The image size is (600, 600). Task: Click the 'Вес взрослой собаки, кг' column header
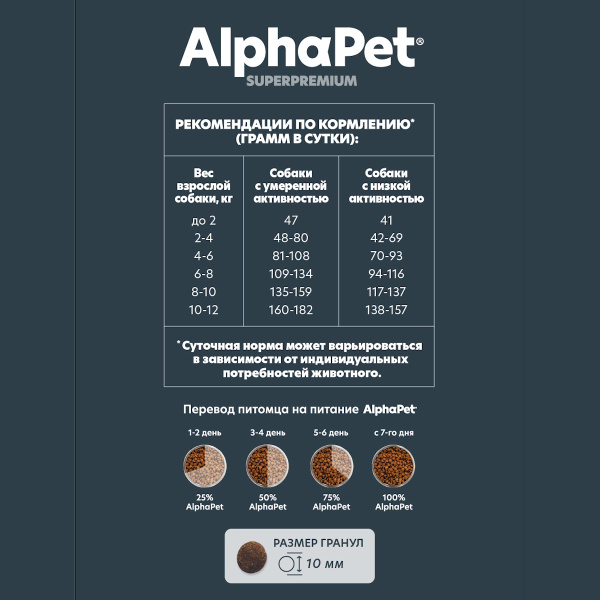[204, 186]
